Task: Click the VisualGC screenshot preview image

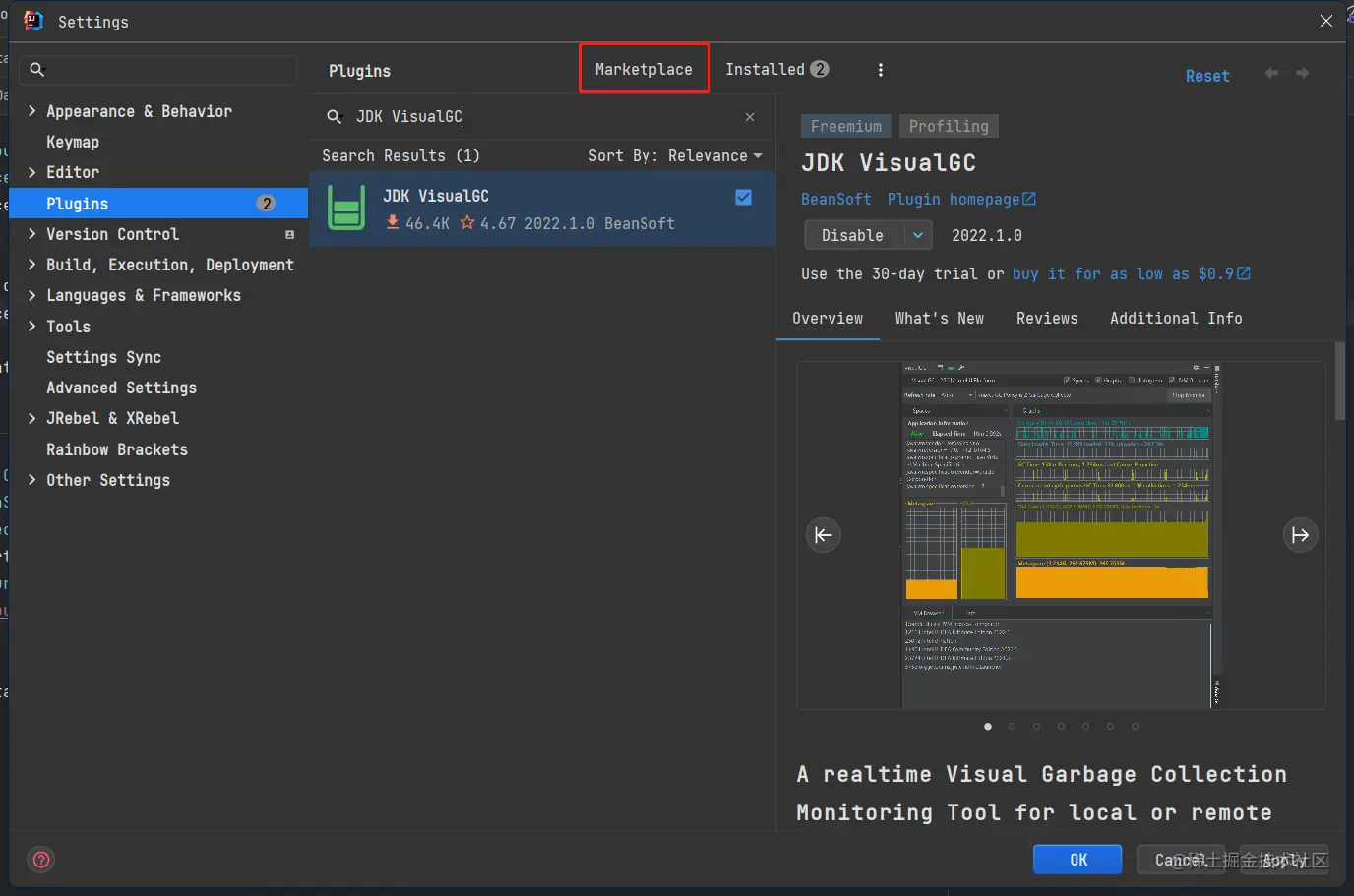Action: click(1061, 535)
